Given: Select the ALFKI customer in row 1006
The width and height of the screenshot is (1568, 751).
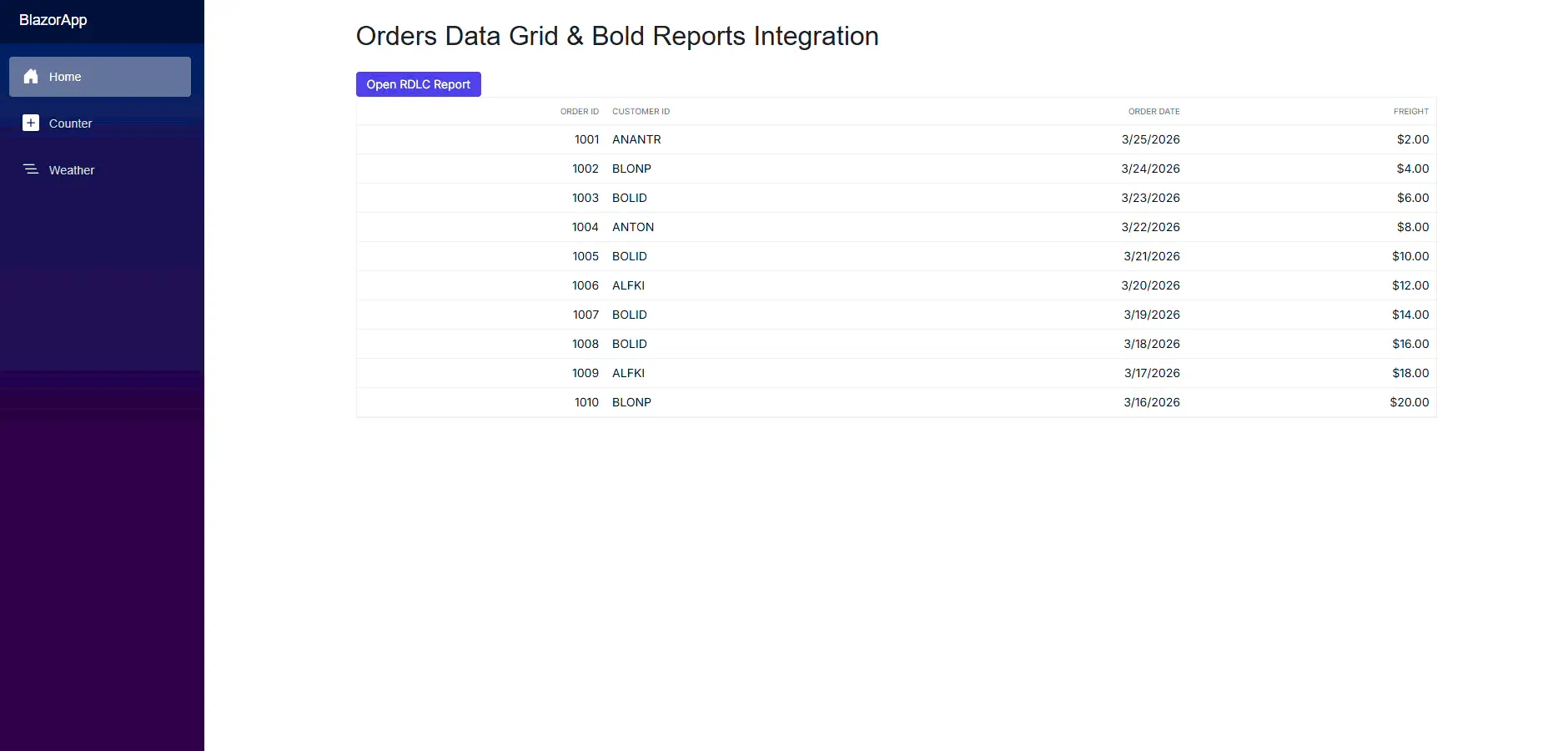Looking at the screenshot, I should click(x=628, y=285).
